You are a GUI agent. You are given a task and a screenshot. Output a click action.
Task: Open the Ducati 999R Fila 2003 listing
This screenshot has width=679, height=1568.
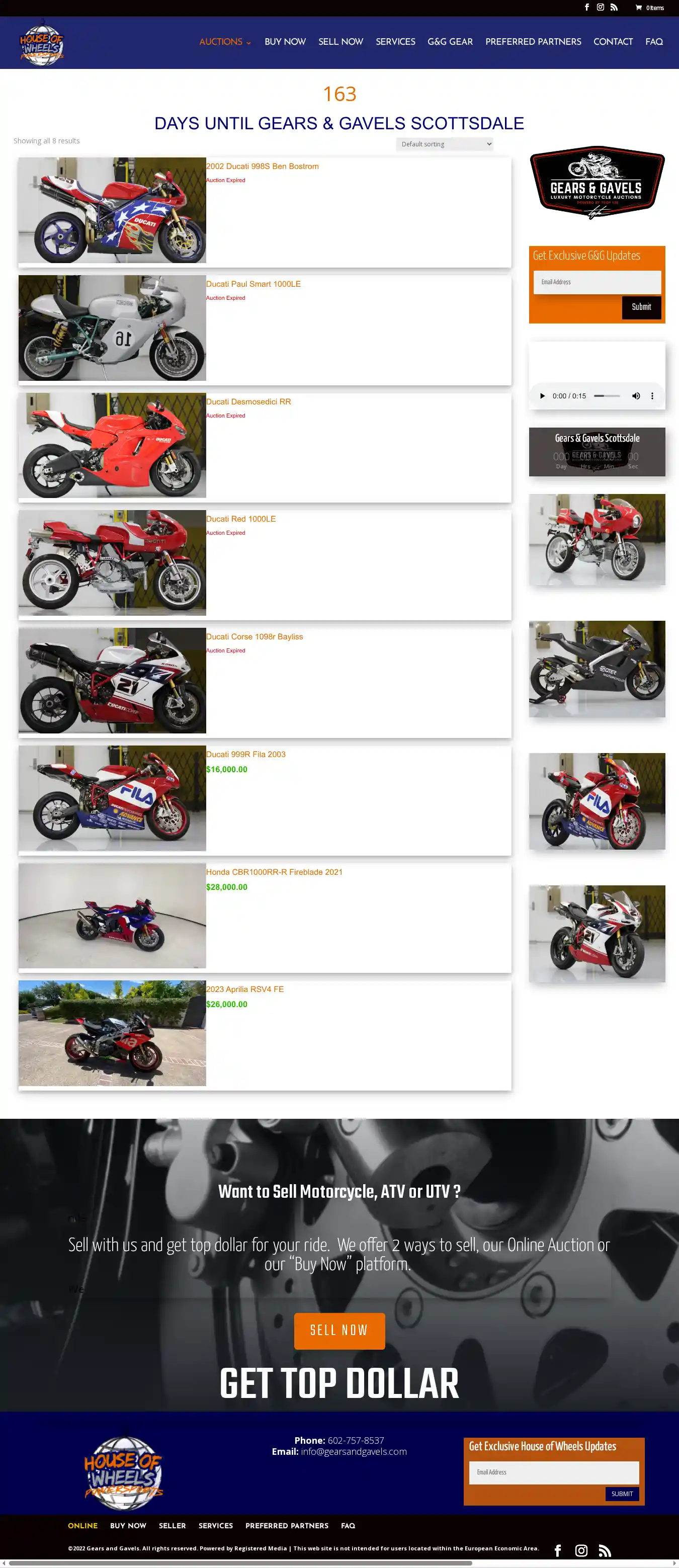pyautogui.click(x=246, y=754)
